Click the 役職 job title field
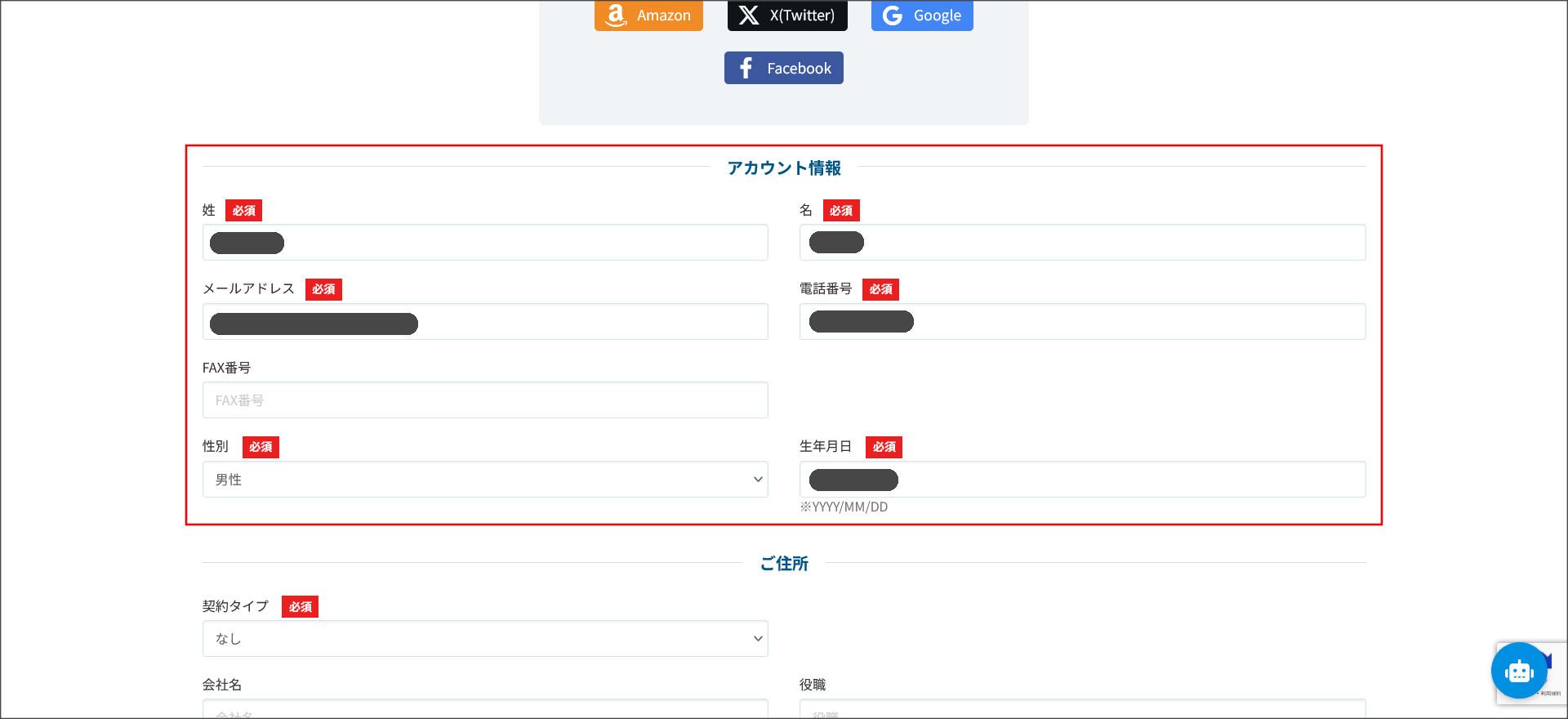Screen dimensions: 1568x719 tap(1082, 709)
